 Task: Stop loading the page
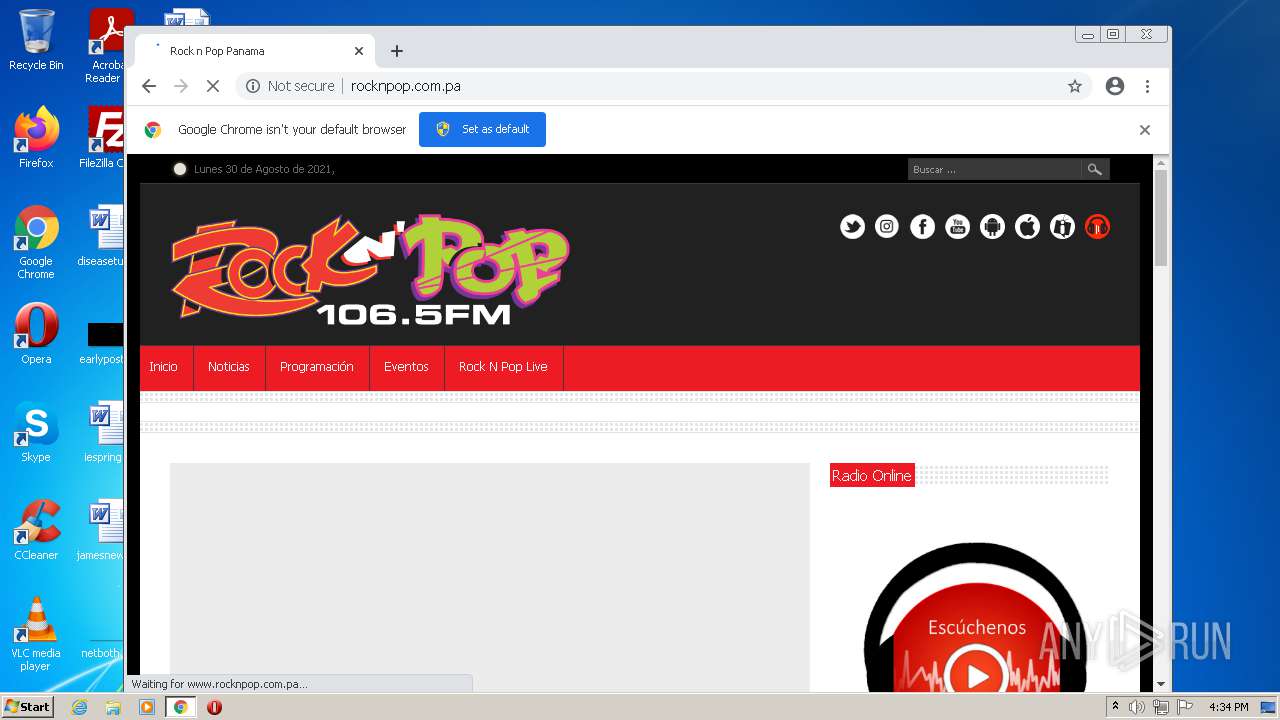tap(212, 86)
